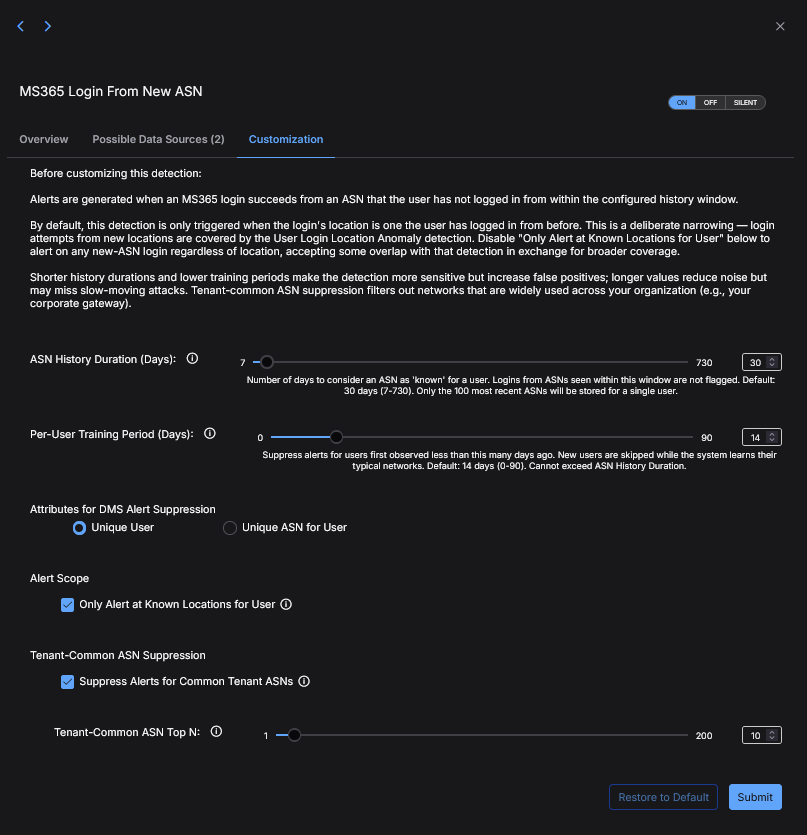
Task: Open info icon beside ASN History Duration
Action: (x=192, y=359)
